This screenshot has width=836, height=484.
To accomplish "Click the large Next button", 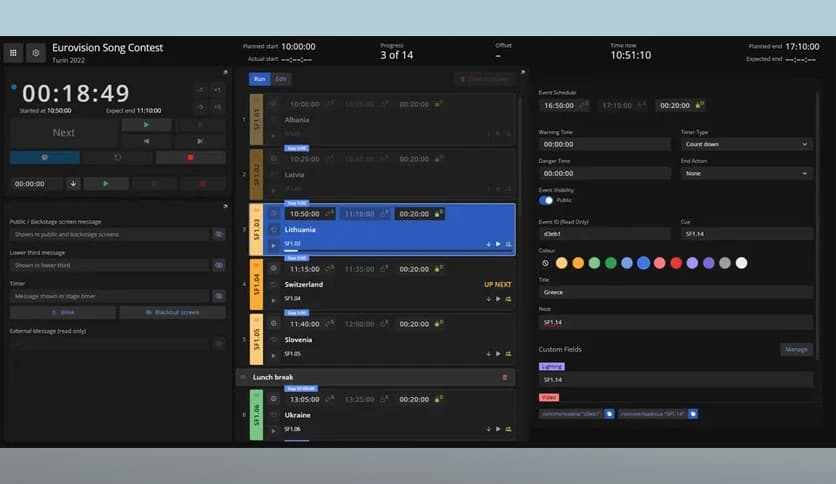I will (x=63, y=133).
